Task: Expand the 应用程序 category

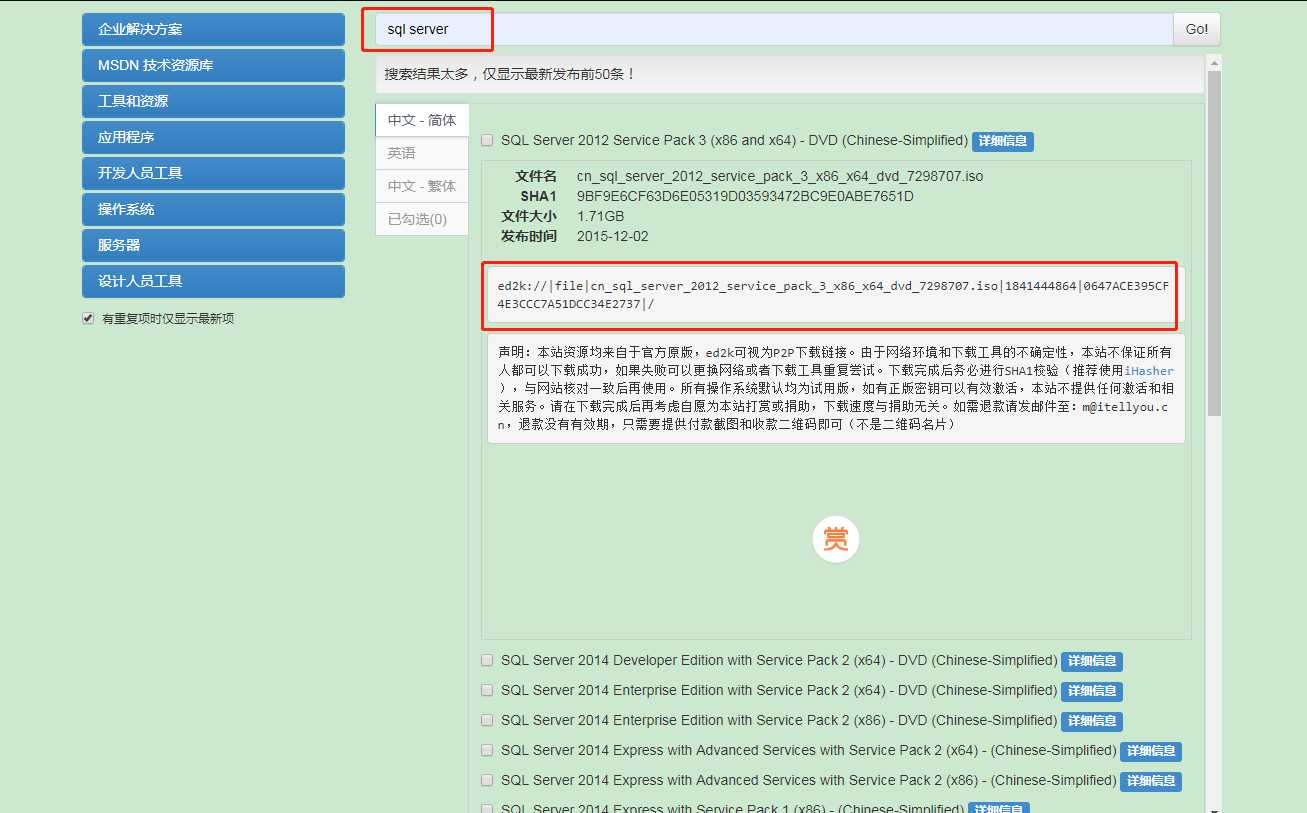Action: (213, 137)
